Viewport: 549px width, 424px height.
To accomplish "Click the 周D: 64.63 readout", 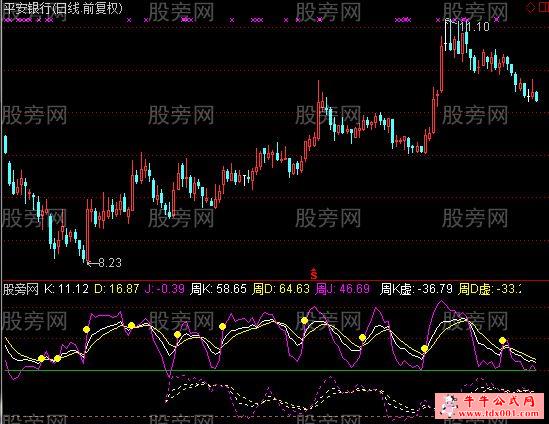I will click(x=281, y=290).
